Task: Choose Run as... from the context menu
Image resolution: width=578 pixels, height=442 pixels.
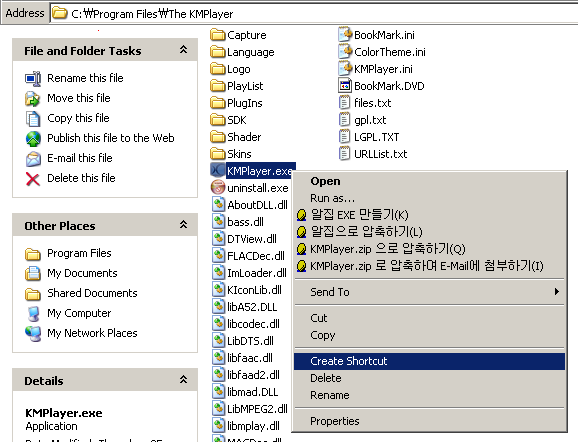Action: click(x=429, y=198)
